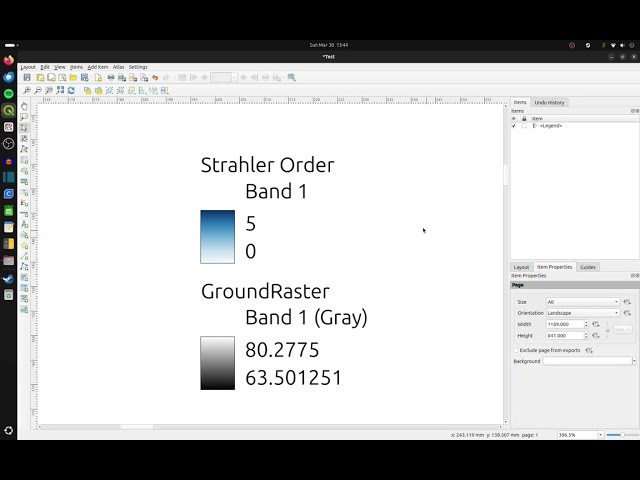Open the page Size dropdown
This screenshot has height=480, width=640.
click(x=583, y=302)
